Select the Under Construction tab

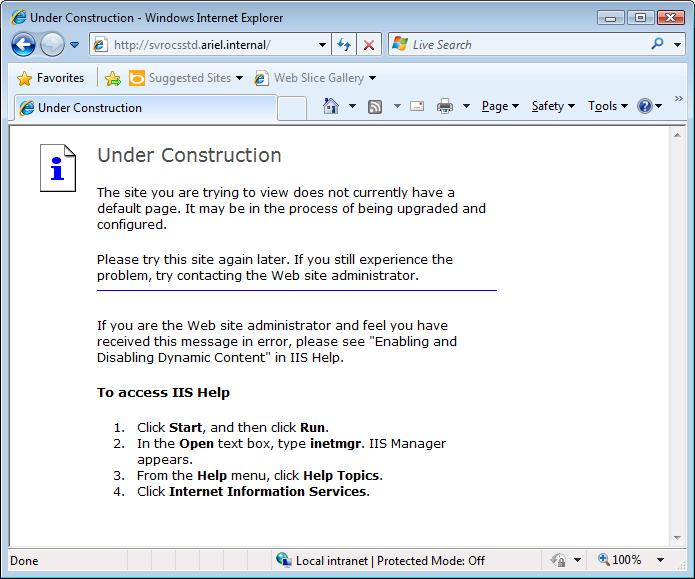[x=145, y=108]
